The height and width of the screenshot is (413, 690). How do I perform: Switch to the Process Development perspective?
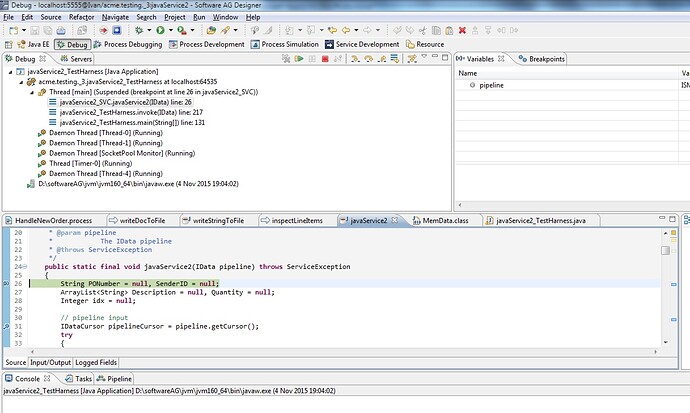206,44
